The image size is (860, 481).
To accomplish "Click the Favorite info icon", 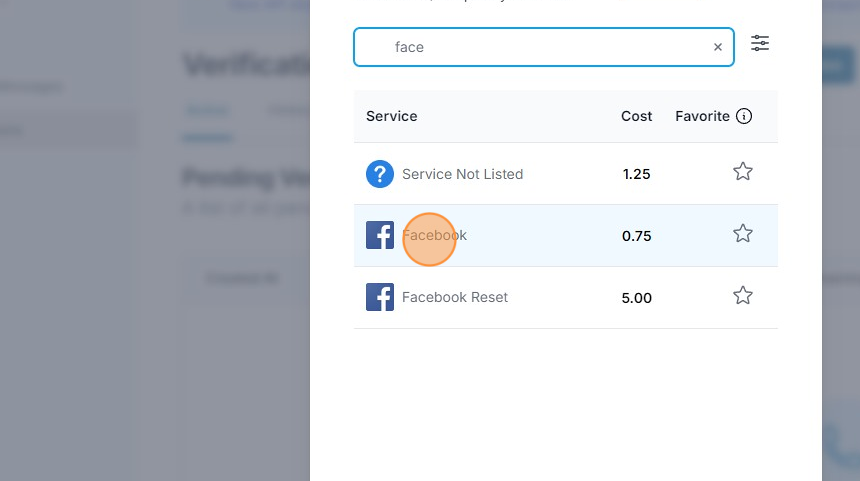I will coord(744,116).
